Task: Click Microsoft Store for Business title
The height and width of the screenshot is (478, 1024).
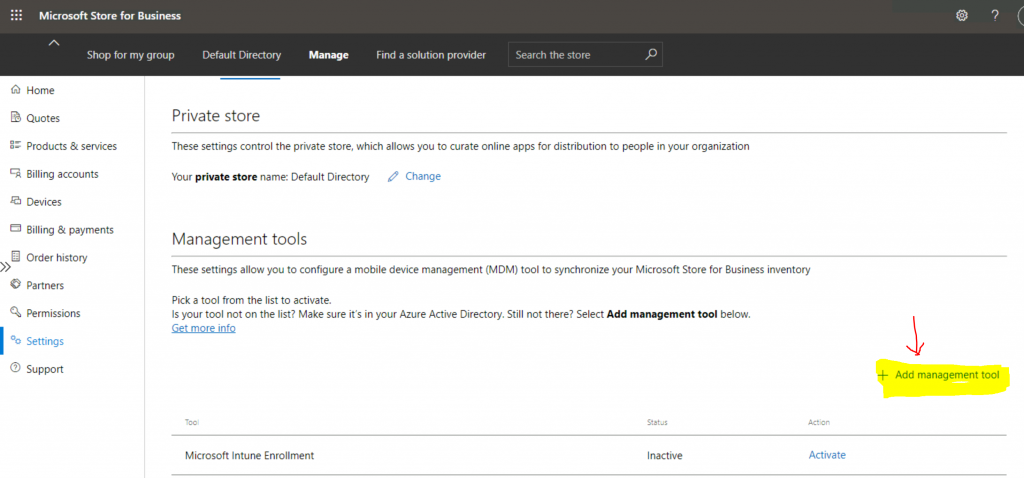Action: coord(110,16)
